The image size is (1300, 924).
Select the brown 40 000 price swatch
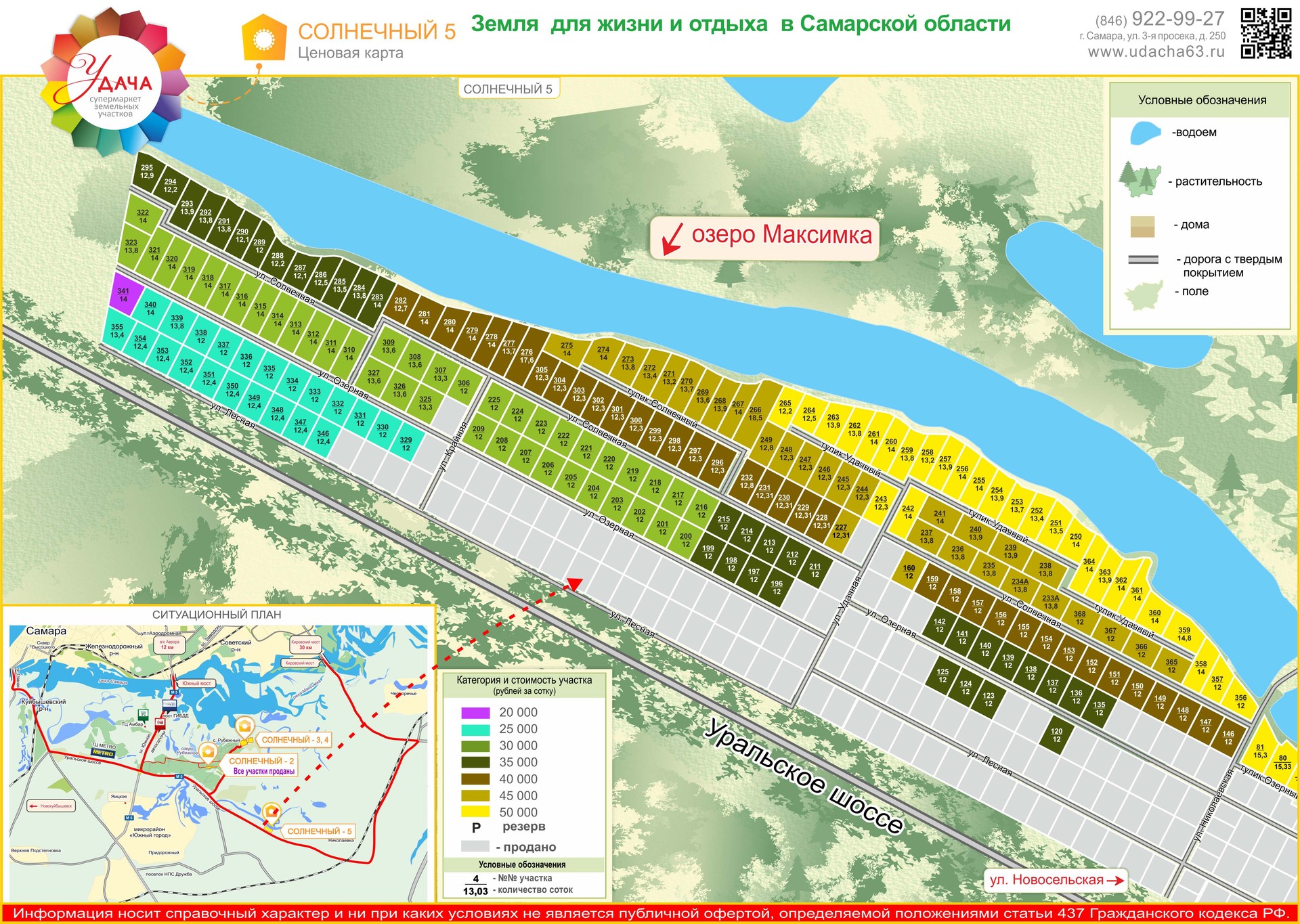tap(475, 779)
